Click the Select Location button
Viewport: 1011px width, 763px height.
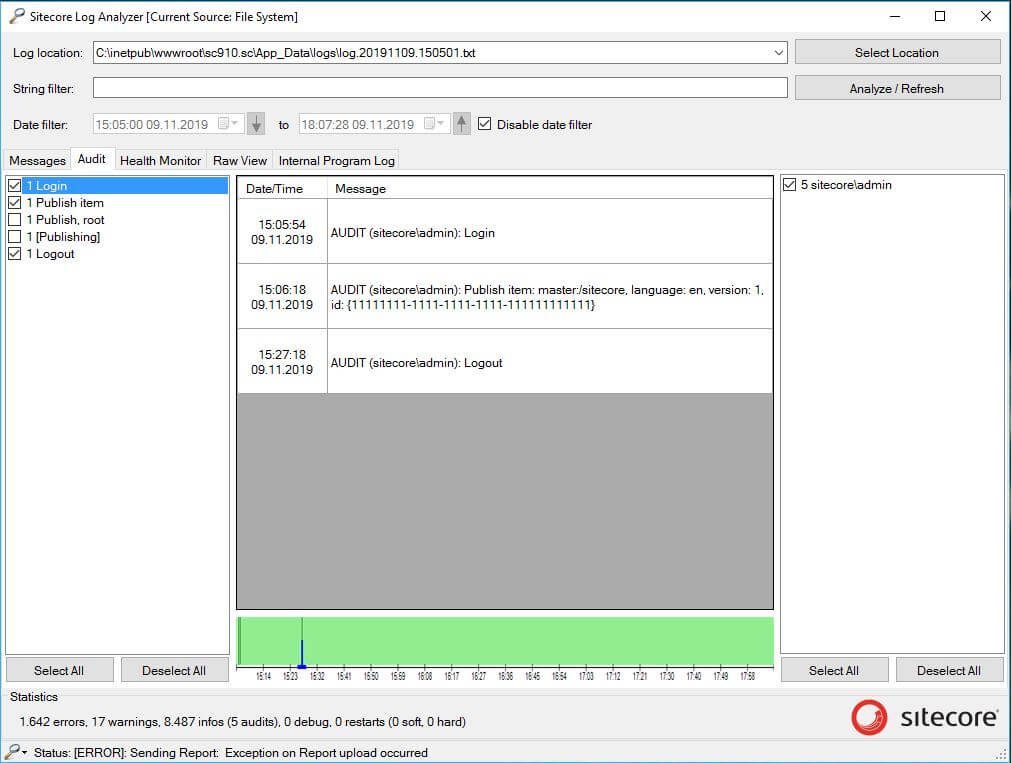(897, 52)
